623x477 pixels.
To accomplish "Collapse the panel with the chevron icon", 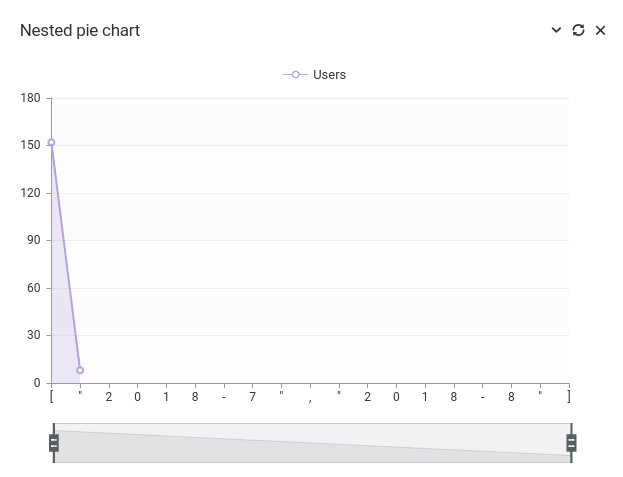I will tap(556, 30).
